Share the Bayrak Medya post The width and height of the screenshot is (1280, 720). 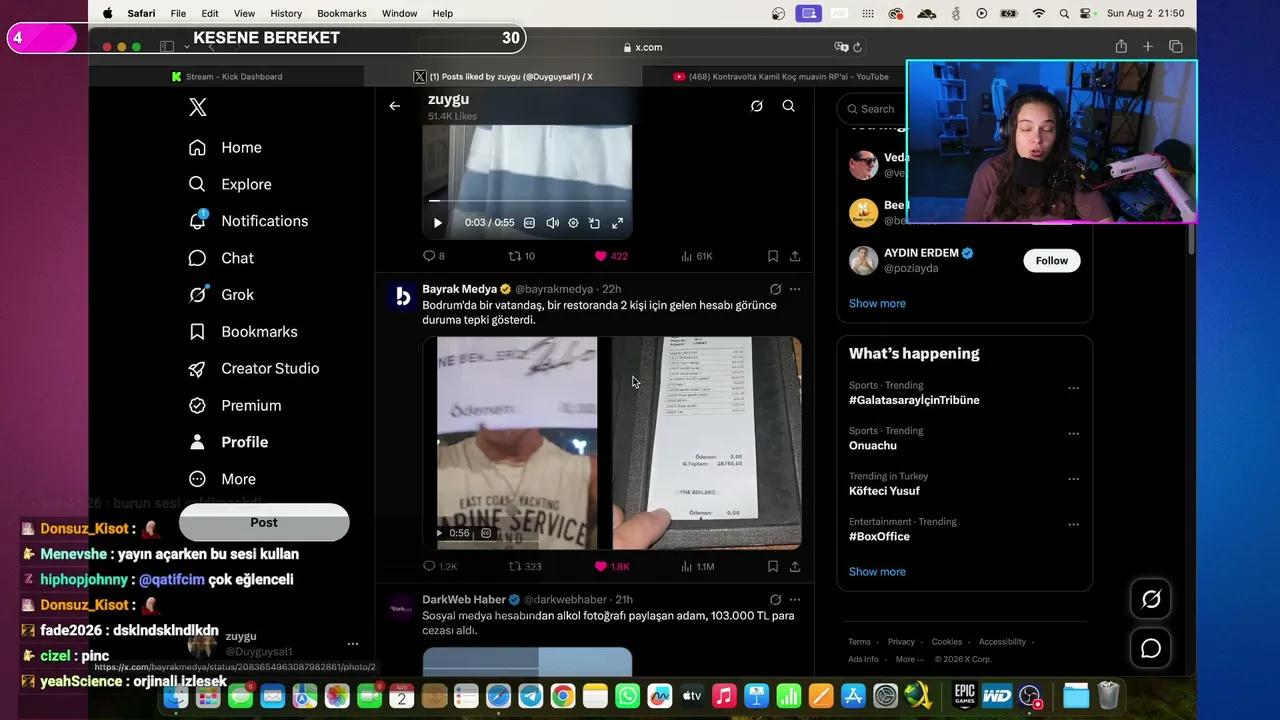tap(795, 566)
